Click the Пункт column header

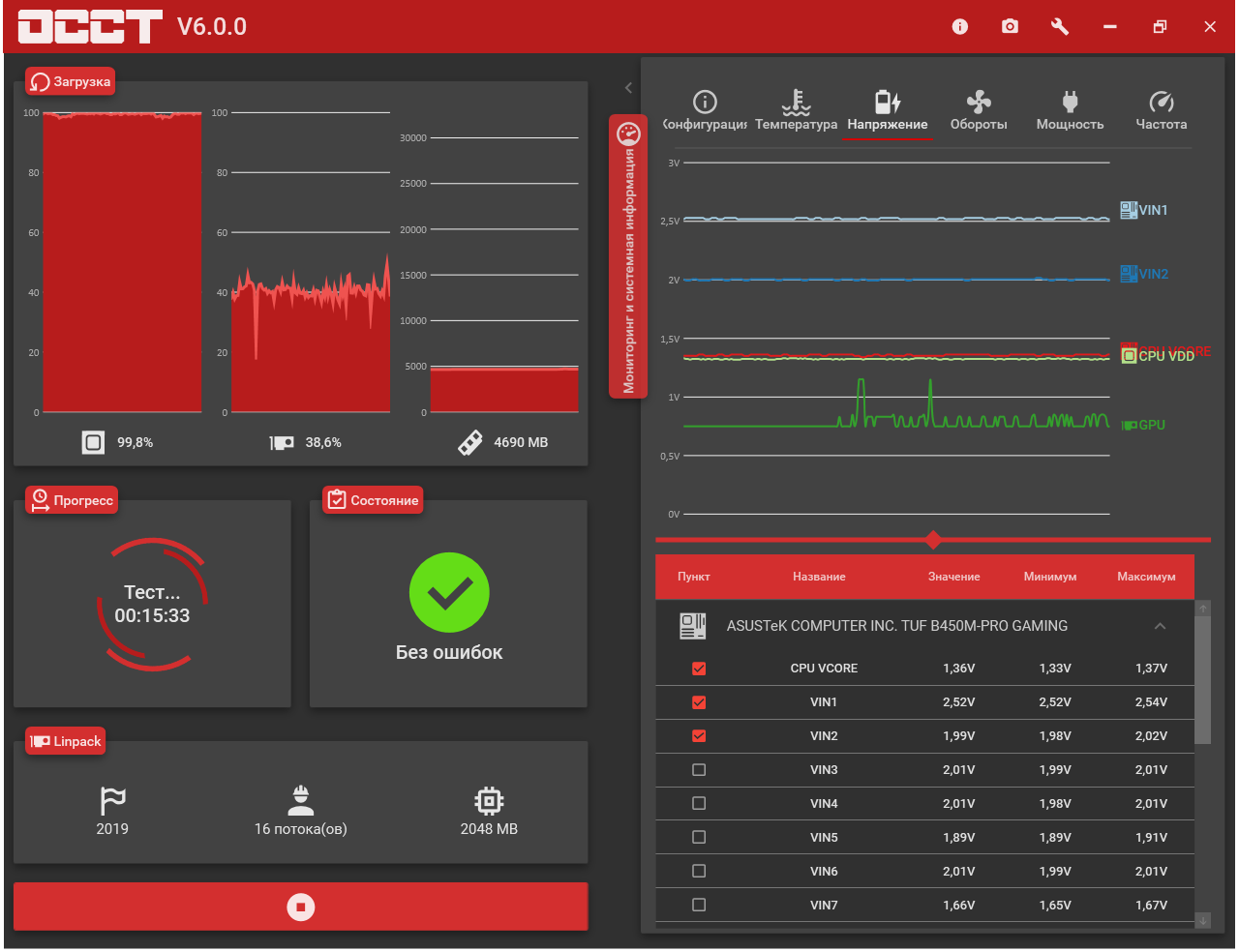[x=694, y=577]
